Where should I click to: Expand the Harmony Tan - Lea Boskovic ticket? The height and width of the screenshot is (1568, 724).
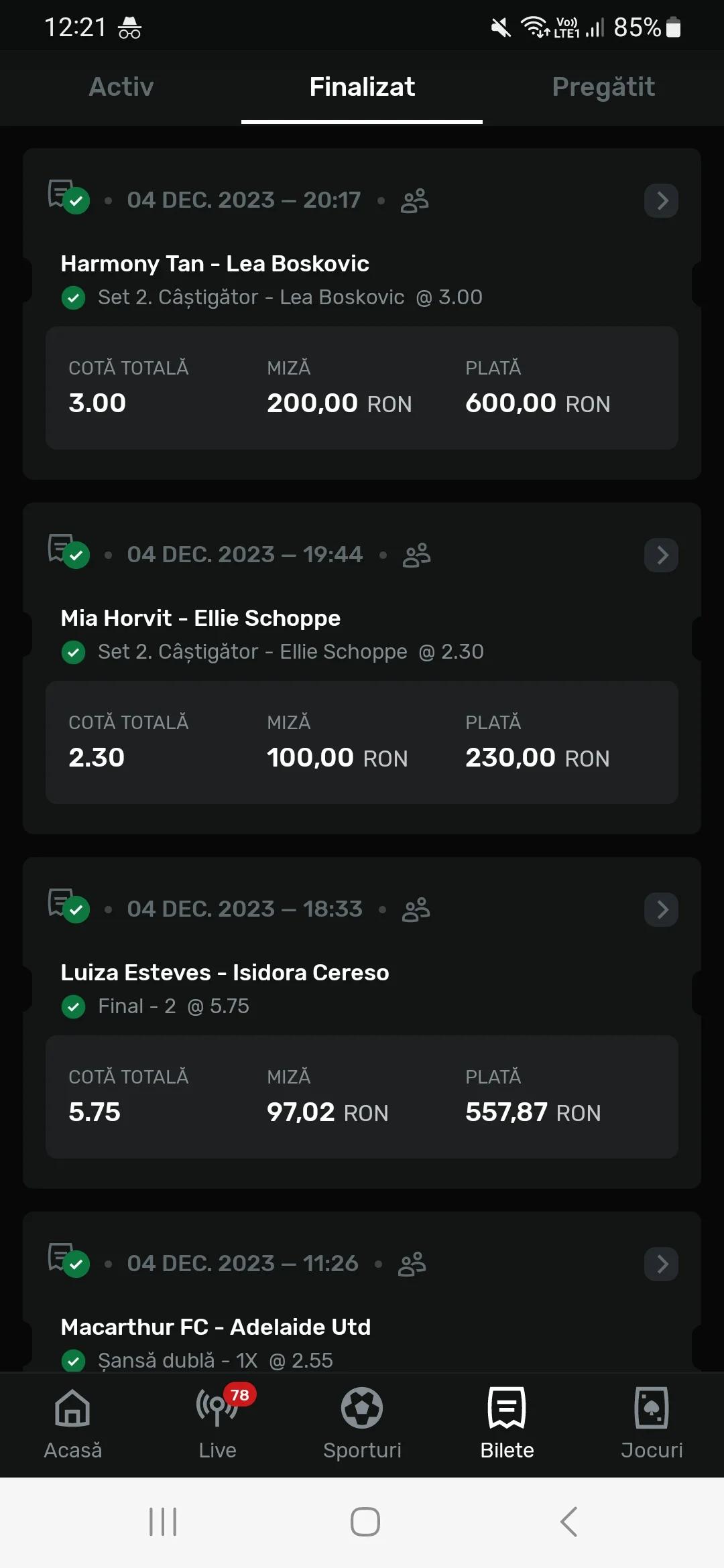click(x=661, y=201)
